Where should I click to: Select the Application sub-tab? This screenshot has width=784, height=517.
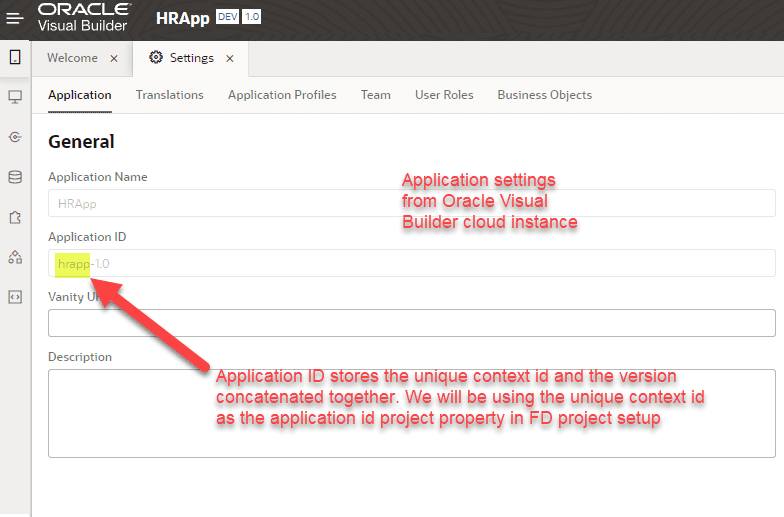80,95
